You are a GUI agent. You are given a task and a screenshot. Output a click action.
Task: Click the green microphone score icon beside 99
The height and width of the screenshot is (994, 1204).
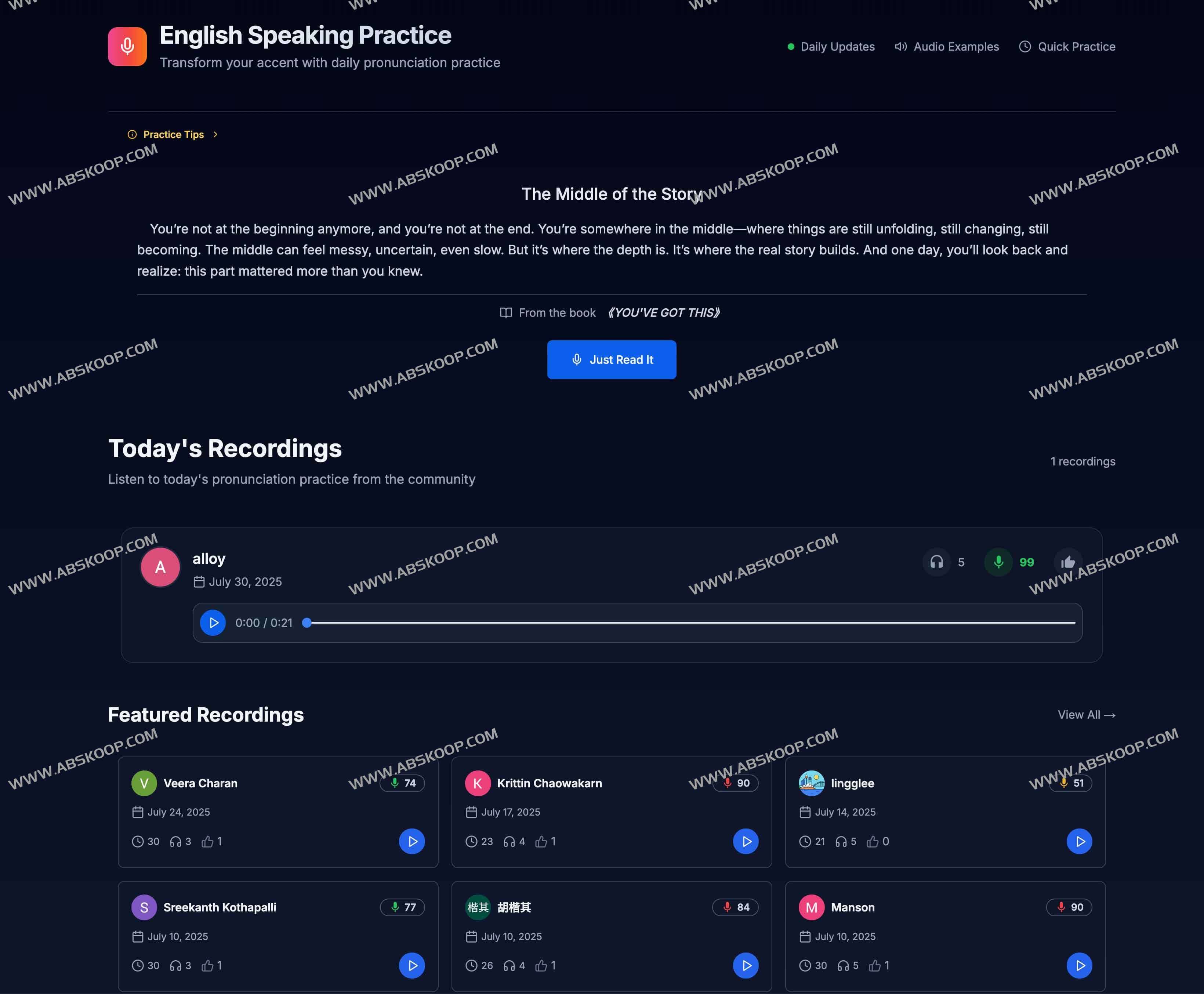[x=998, y=562]
